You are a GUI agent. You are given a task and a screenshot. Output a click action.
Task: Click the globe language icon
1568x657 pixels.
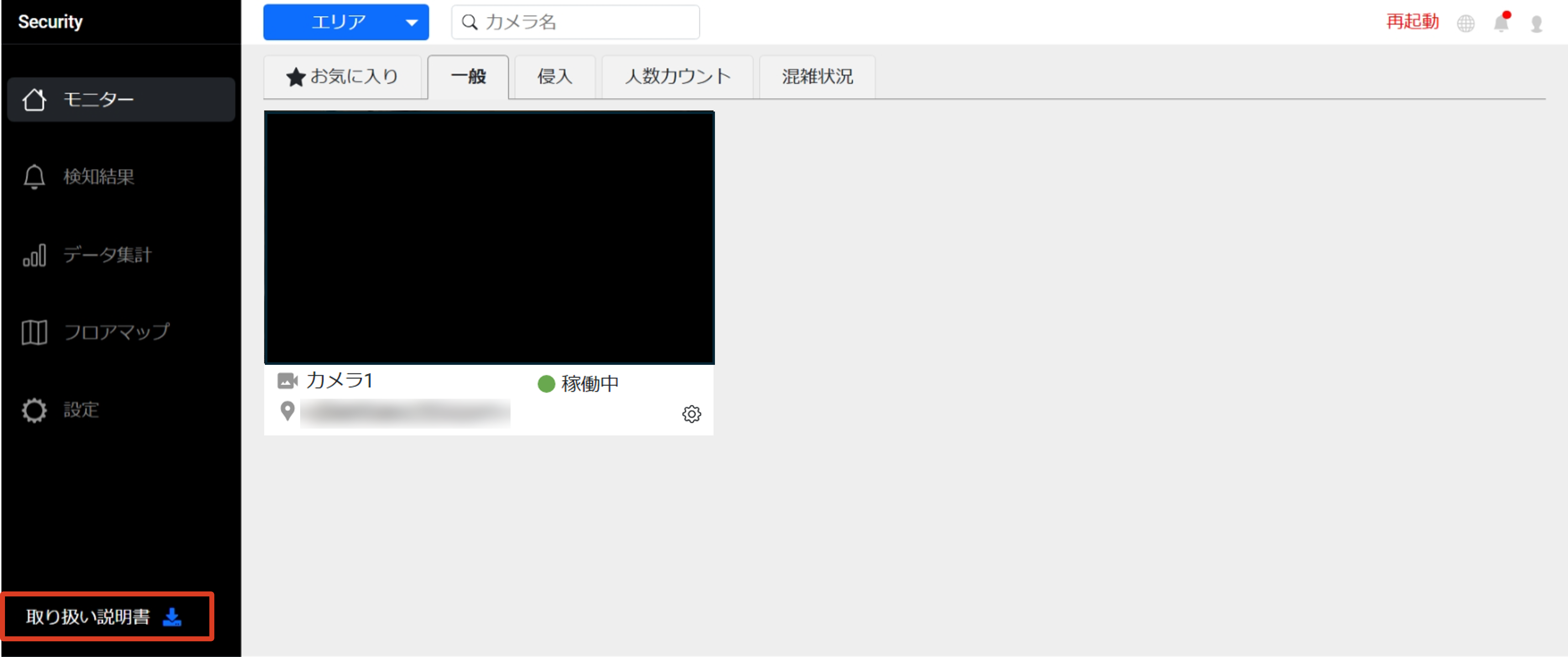(1465, 23)
